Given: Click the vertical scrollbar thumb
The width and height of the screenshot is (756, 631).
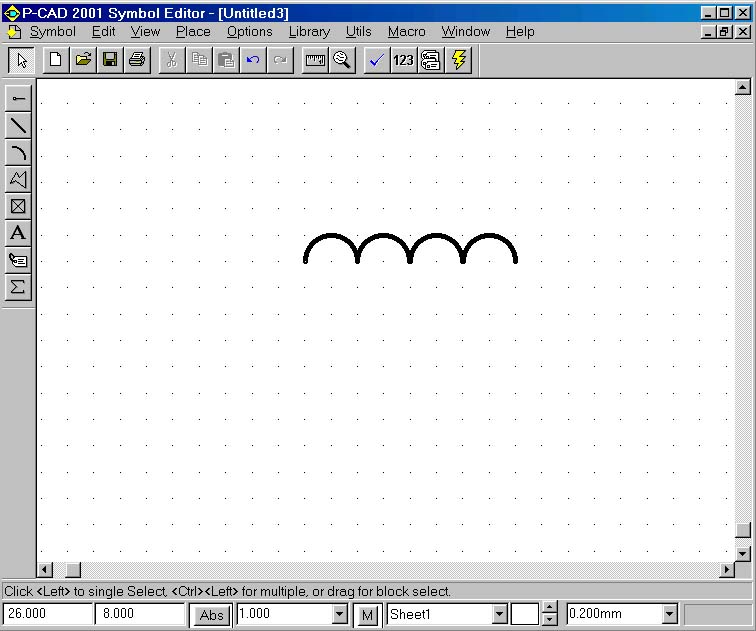Looking at the screenshot, I should [742, 530].
